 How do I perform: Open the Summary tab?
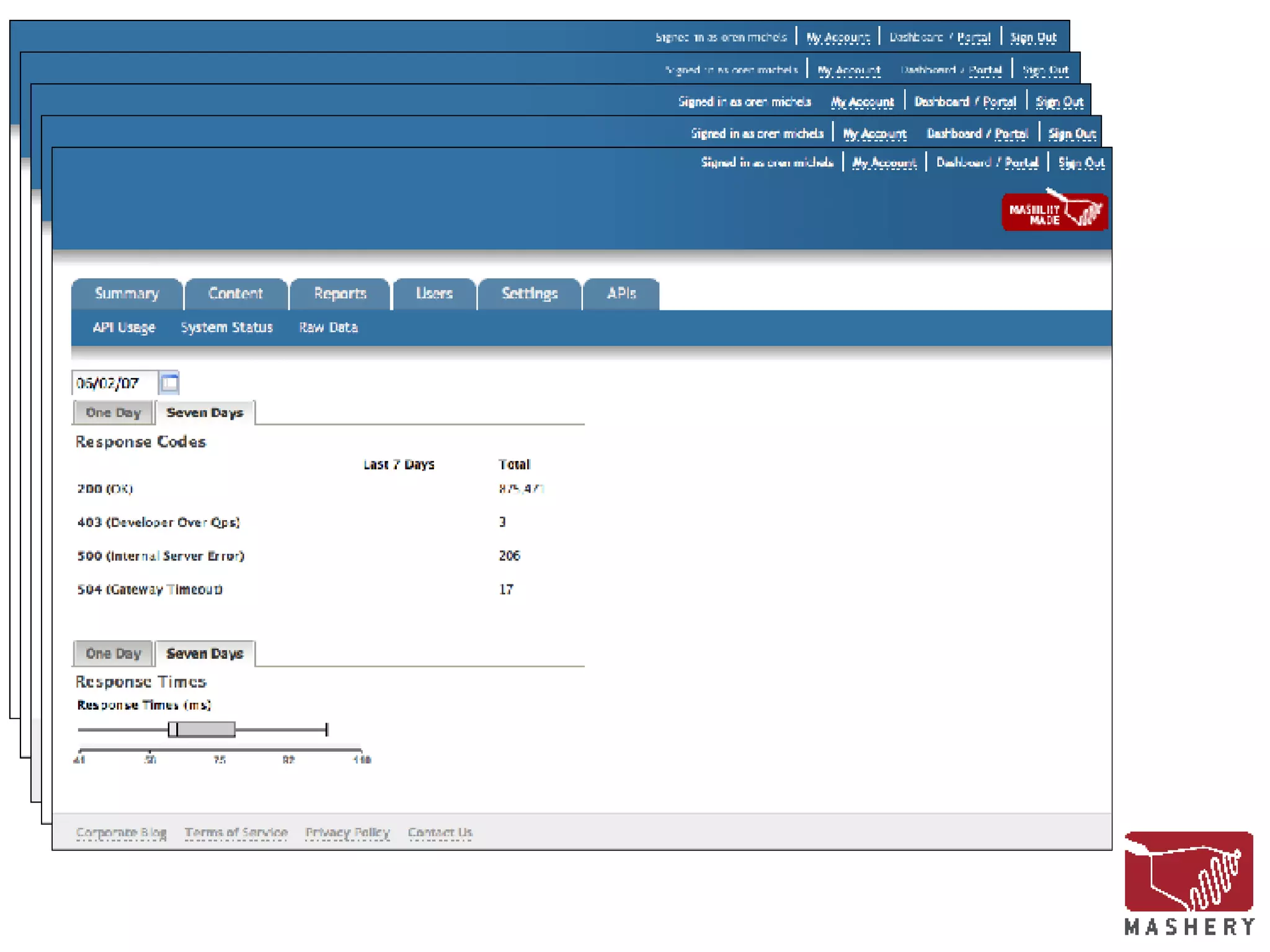127,294
